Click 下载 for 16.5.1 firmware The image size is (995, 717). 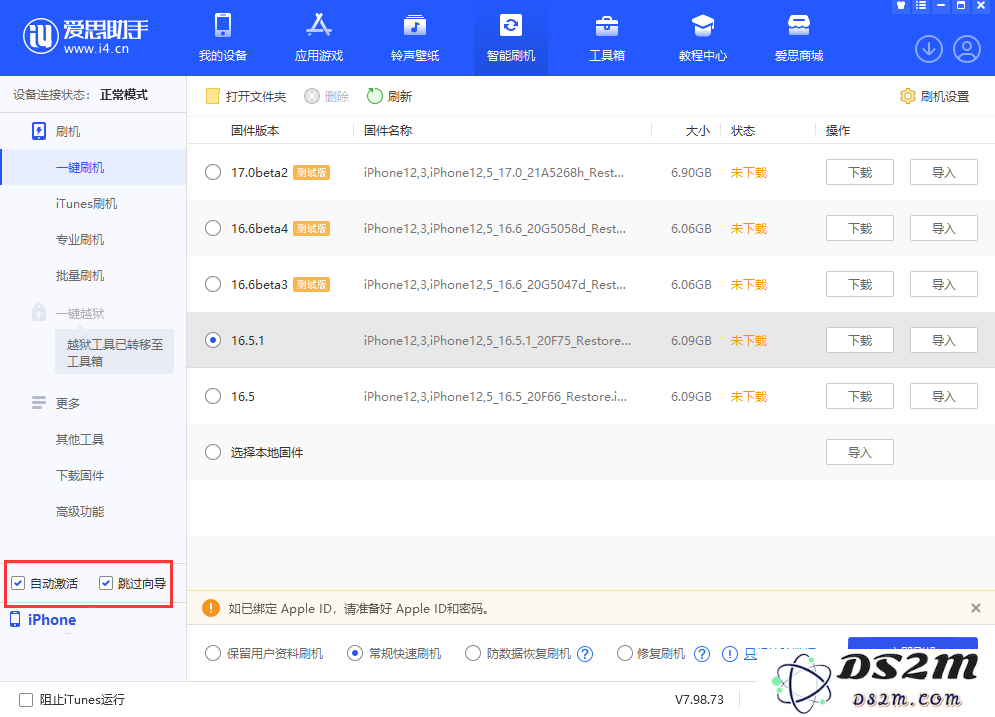tap(860, 340)
